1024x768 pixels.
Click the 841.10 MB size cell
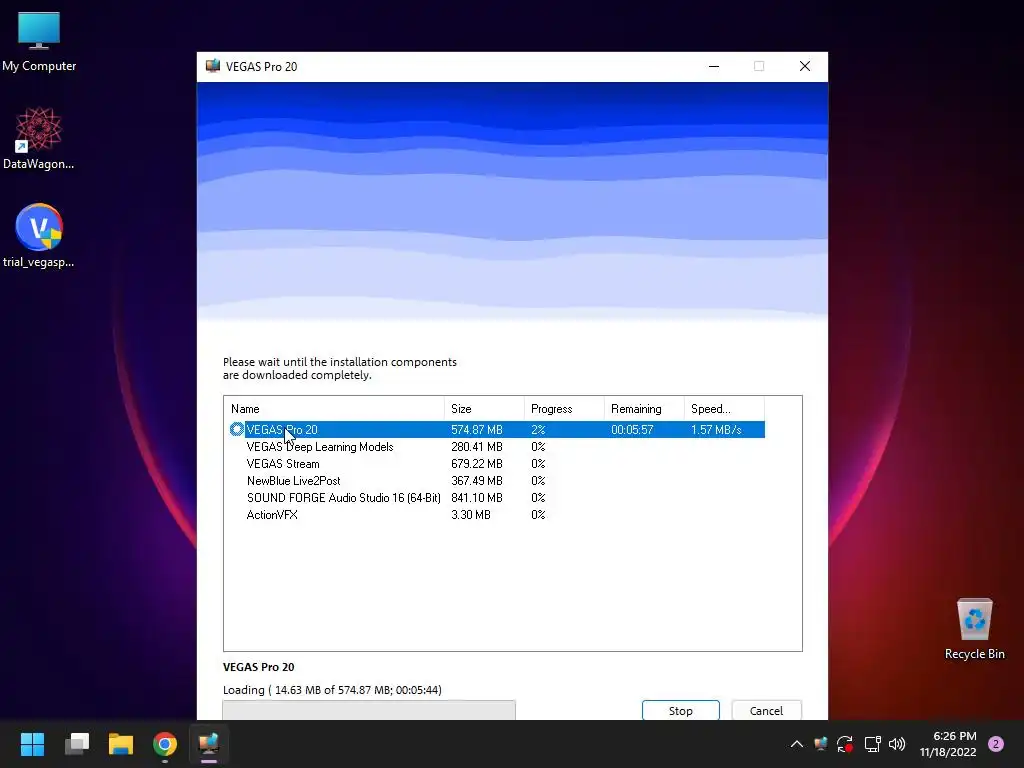477,498
